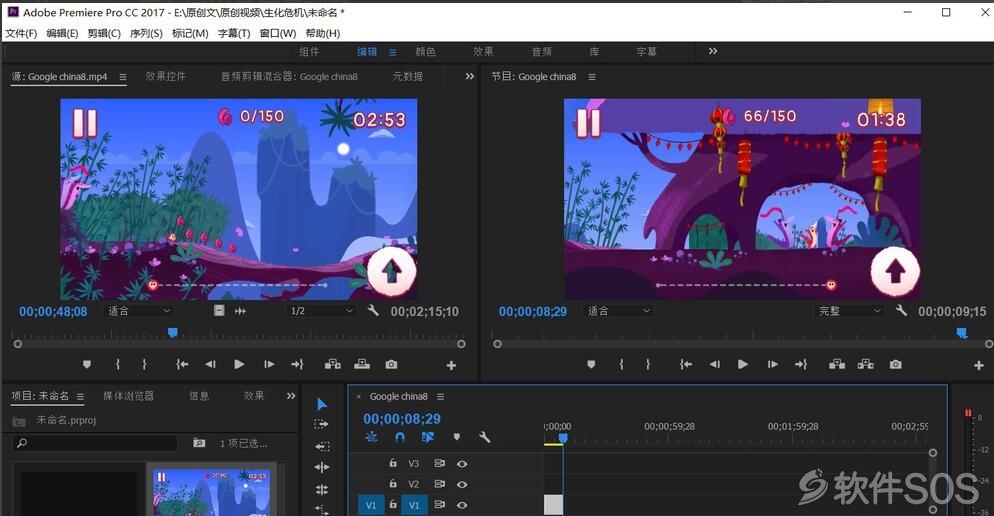The height and width of the screenshot is (516, 994).
Task: Click Extract button in Program monitor
Action: tap(865, 364)
